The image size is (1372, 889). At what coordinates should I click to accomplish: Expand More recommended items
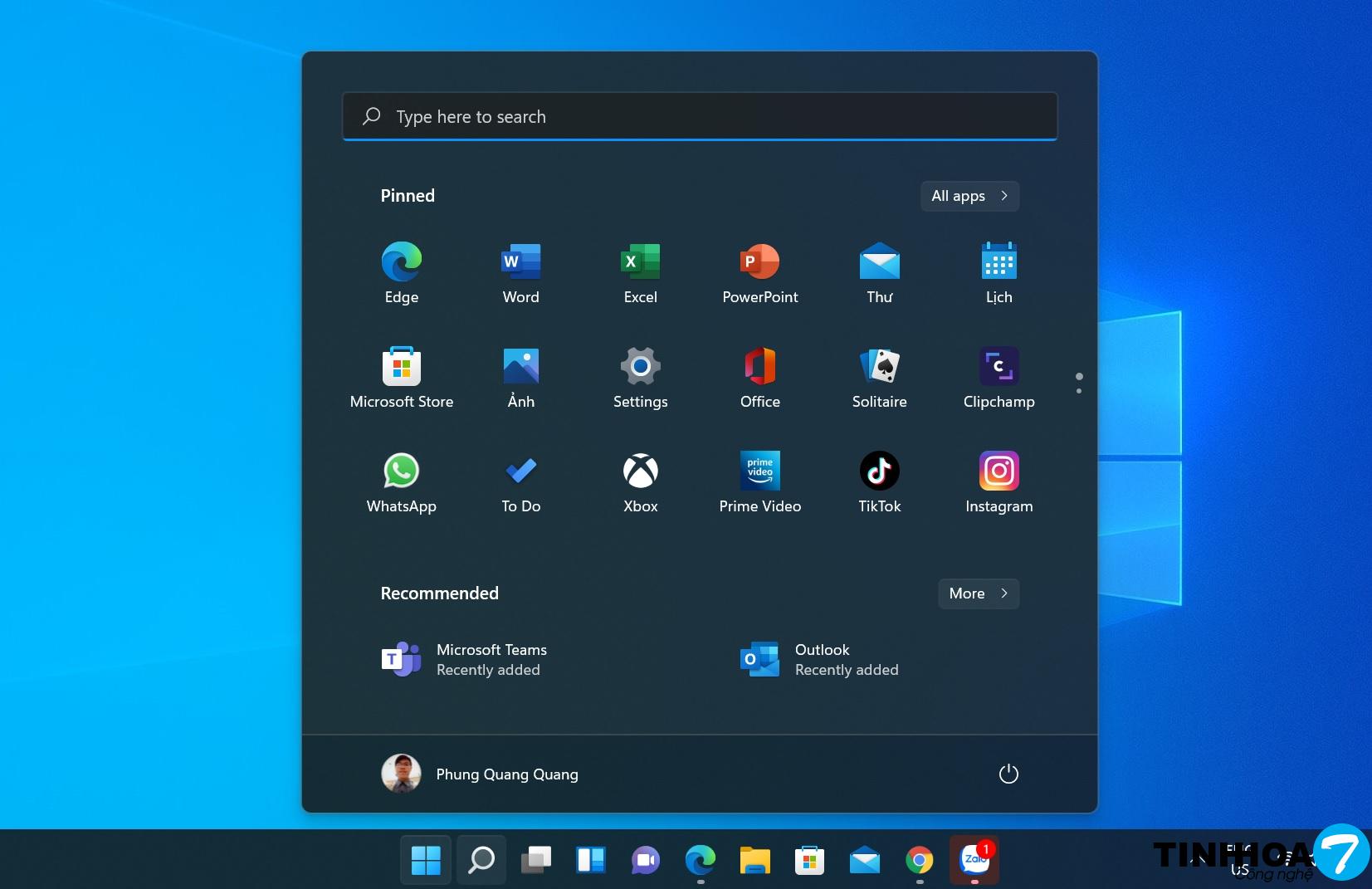[978, 593]
